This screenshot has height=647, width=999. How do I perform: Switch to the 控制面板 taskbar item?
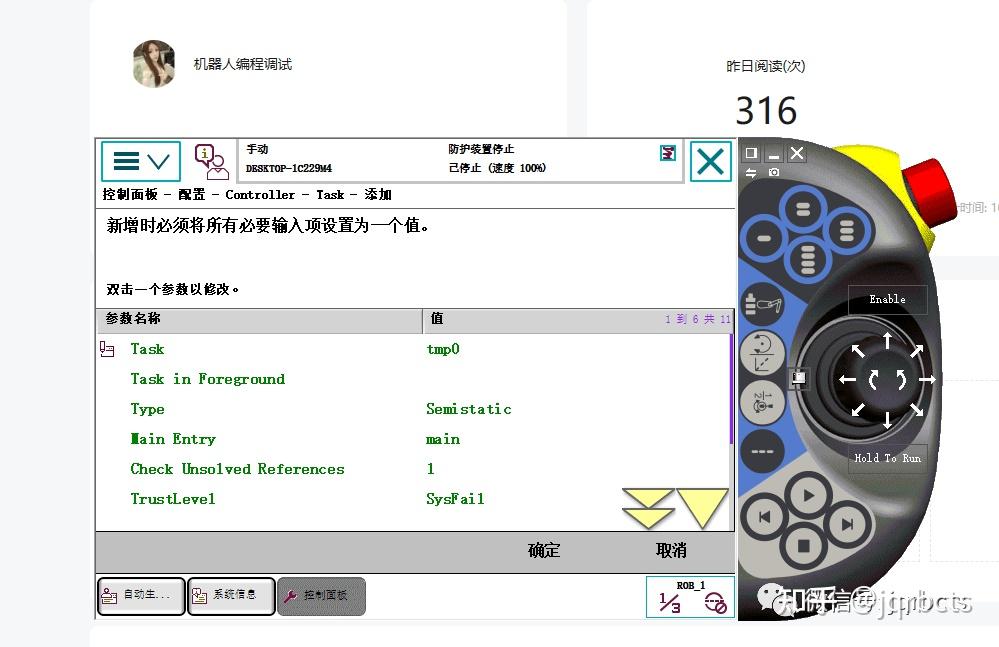point(321,596)
